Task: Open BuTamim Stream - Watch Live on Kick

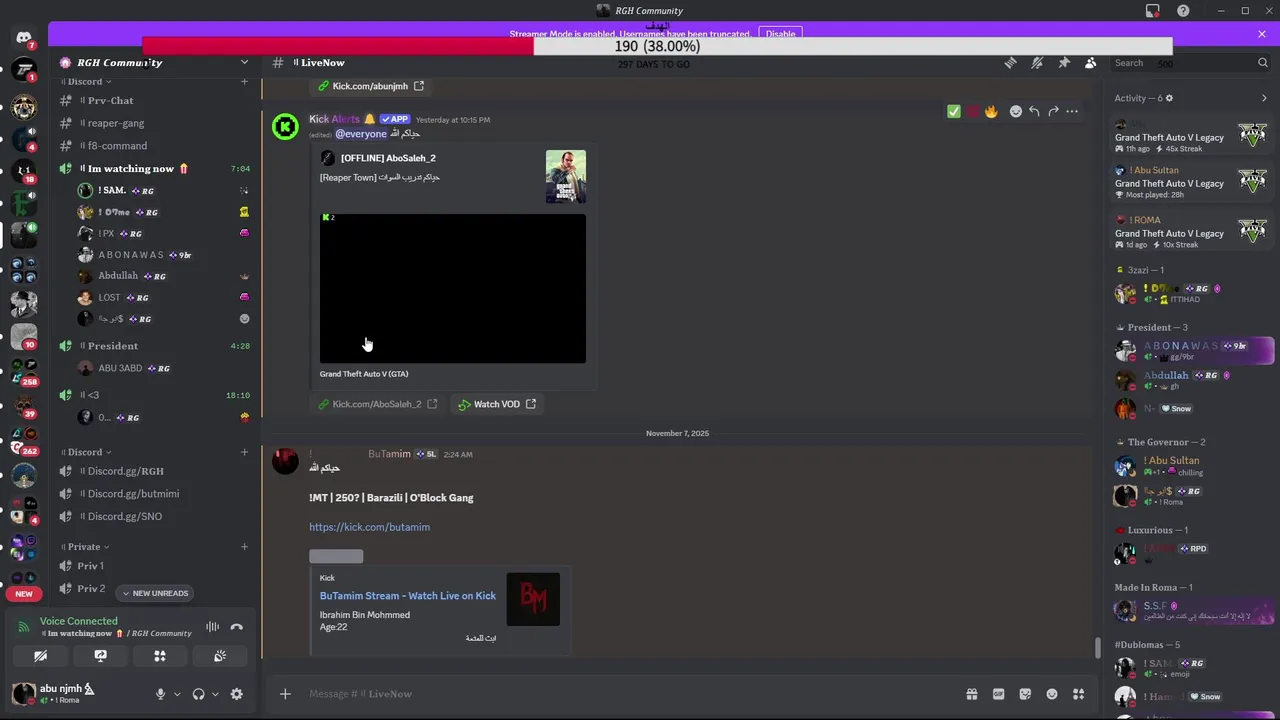Action: tap(408, 596)
